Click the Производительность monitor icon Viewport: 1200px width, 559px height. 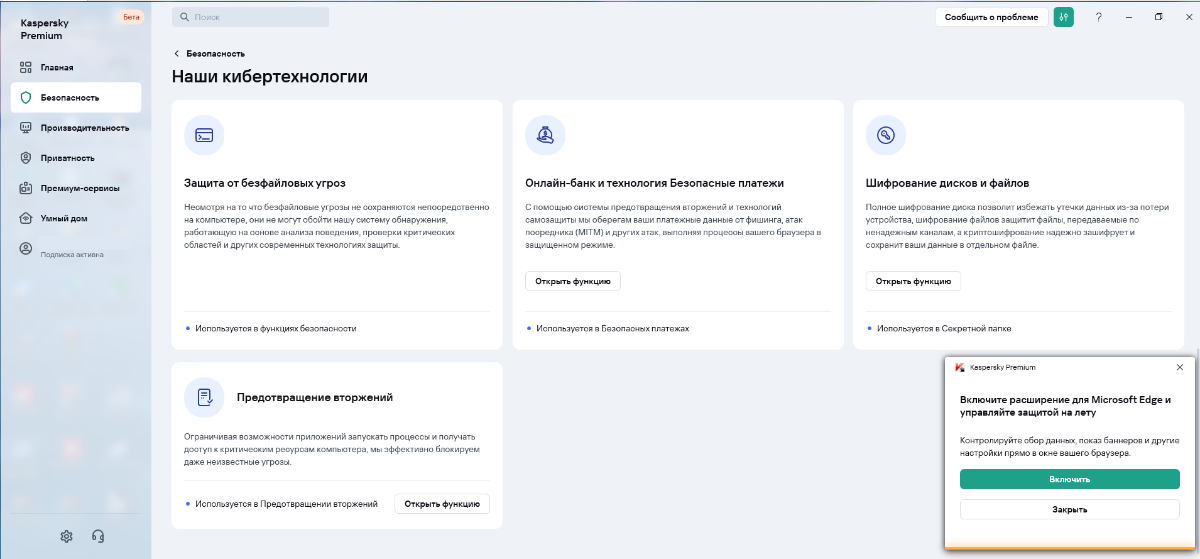click(x=27, y=128)
